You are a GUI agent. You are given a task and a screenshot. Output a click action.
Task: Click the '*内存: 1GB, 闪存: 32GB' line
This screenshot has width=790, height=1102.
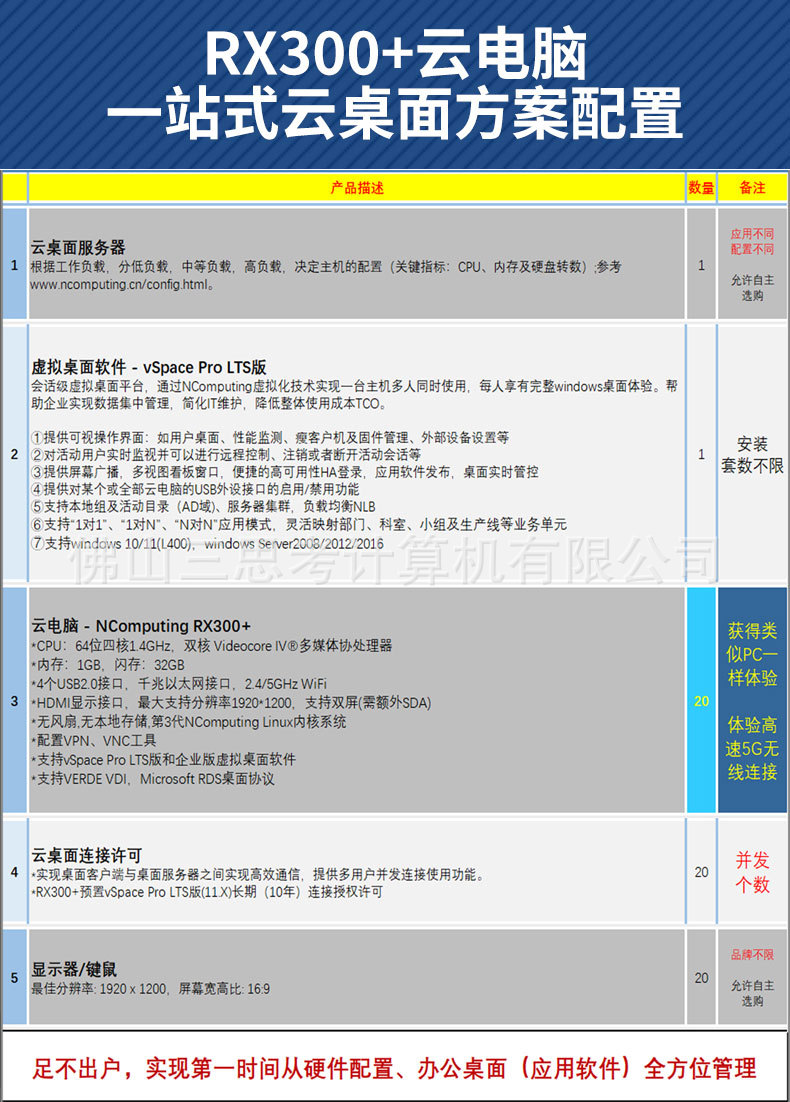(x=108, y=665)
